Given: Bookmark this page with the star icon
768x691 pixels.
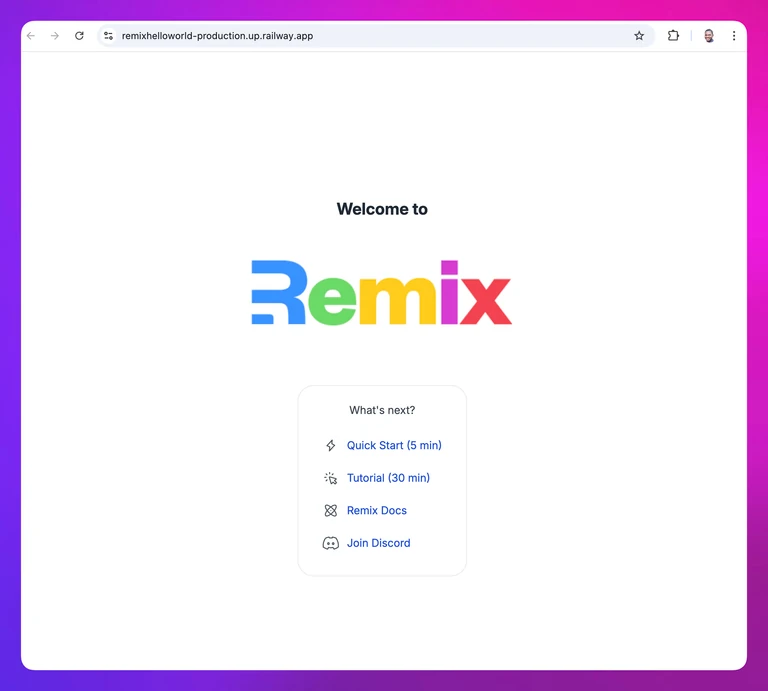Looking at the screenshot, I should [639, 36].
